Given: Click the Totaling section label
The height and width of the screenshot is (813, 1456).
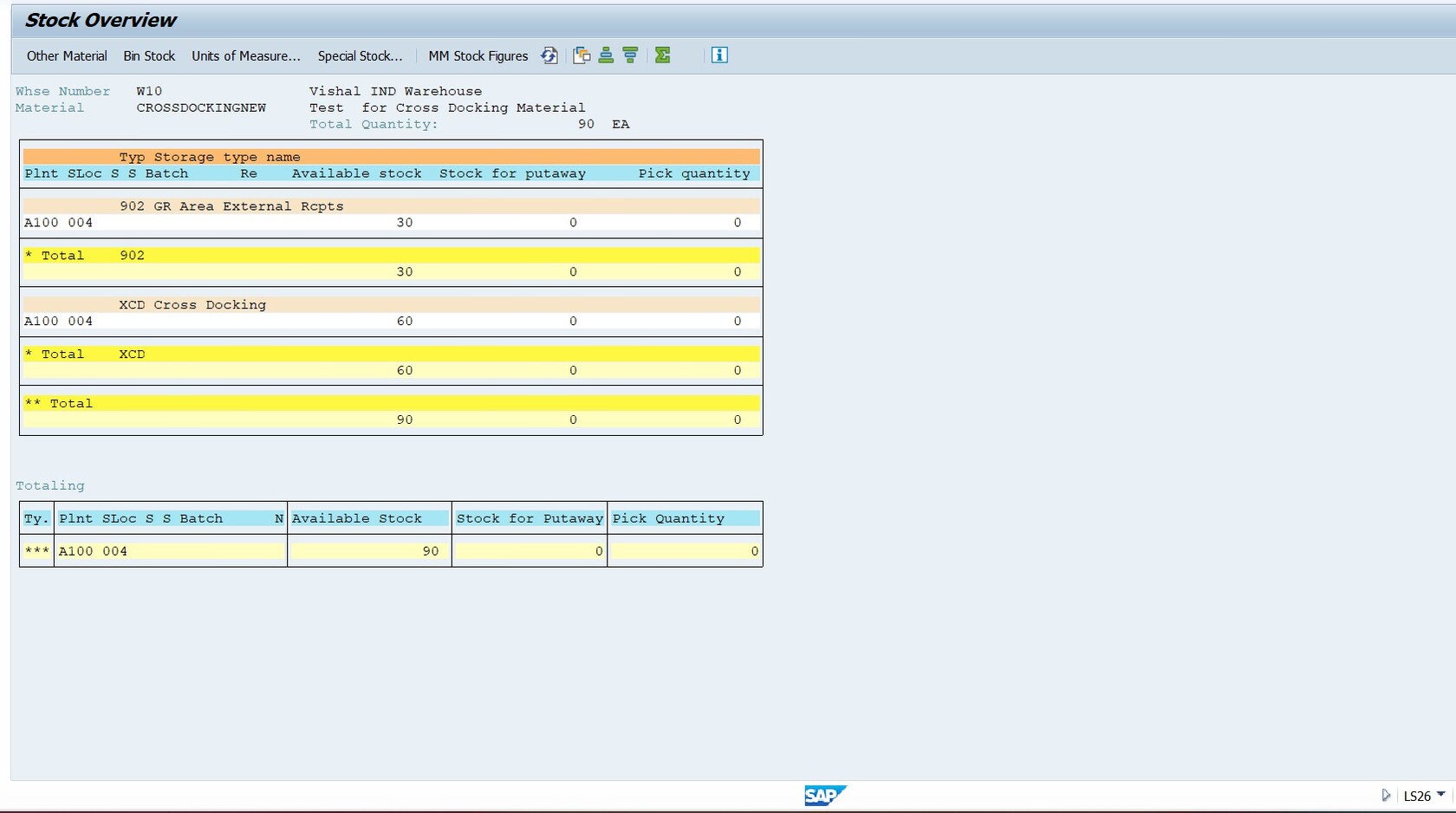Looking at the screenshot, I should click(50, 486).
